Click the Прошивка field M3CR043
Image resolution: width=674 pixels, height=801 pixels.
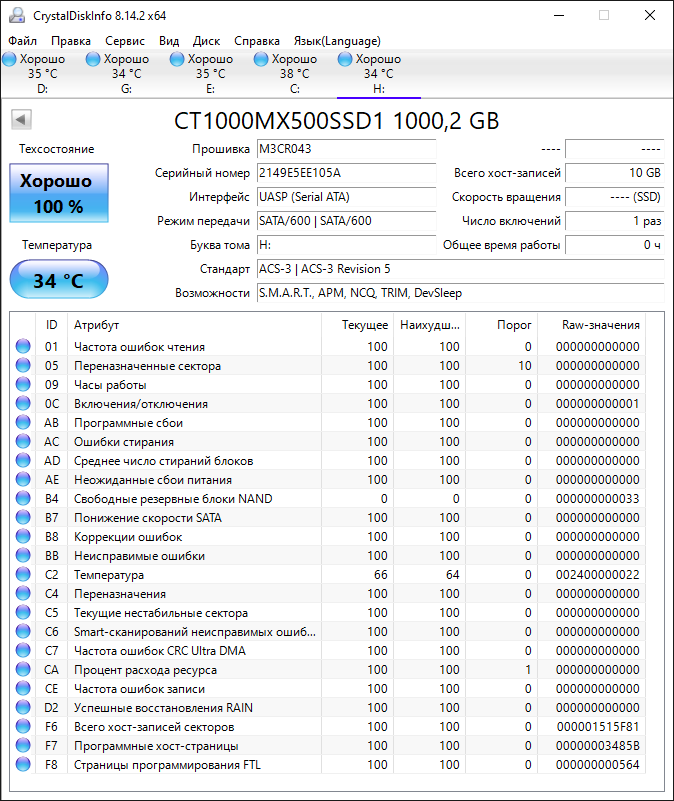click(x=346, y=149)
